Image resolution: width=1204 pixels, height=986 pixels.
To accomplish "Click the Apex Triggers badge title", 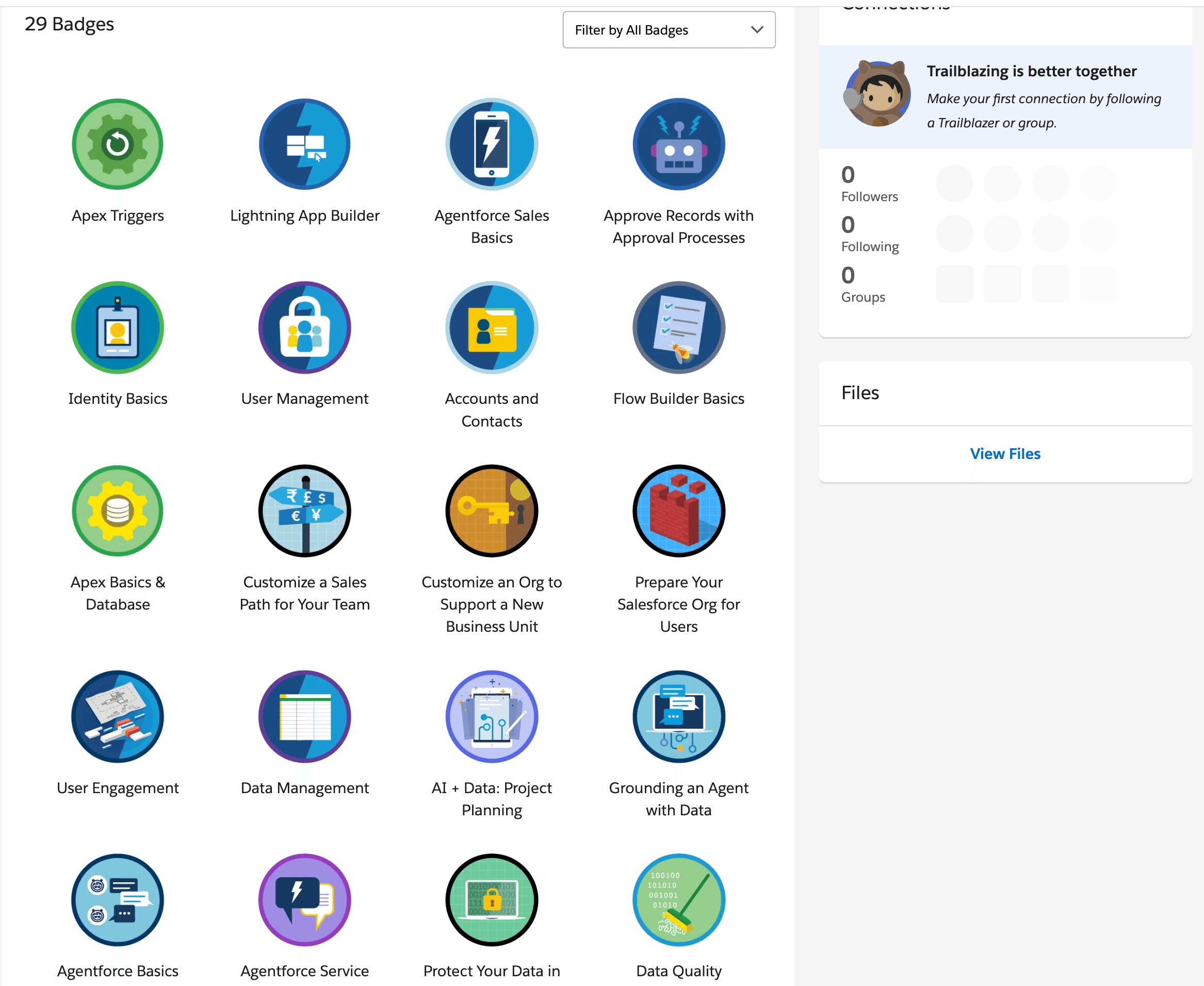I will click(118, 216).
